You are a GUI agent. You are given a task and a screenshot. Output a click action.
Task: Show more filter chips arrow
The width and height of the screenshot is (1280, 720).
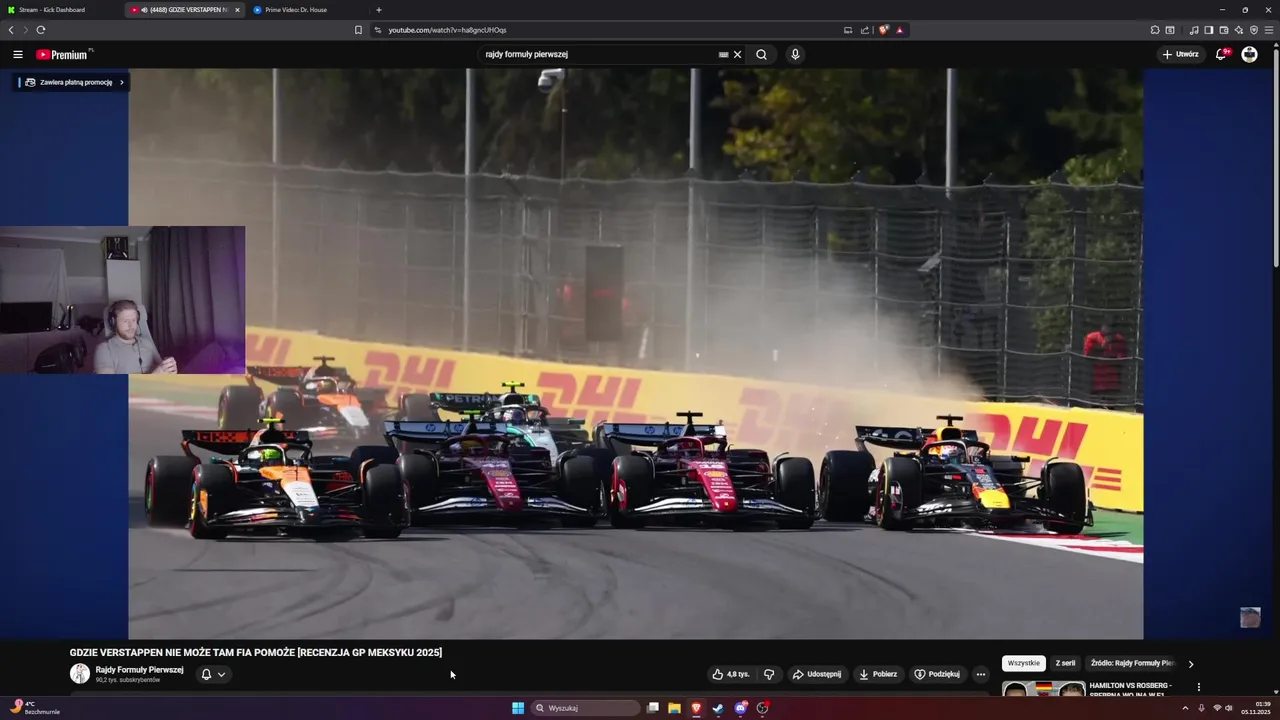click(1191, 663)
